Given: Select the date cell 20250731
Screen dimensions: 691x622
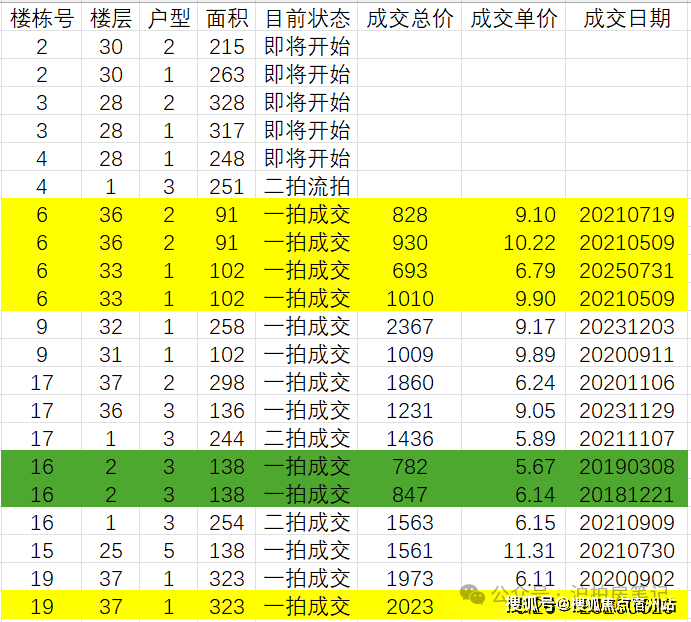Looking at the screenshot, I should pos(627,271).
